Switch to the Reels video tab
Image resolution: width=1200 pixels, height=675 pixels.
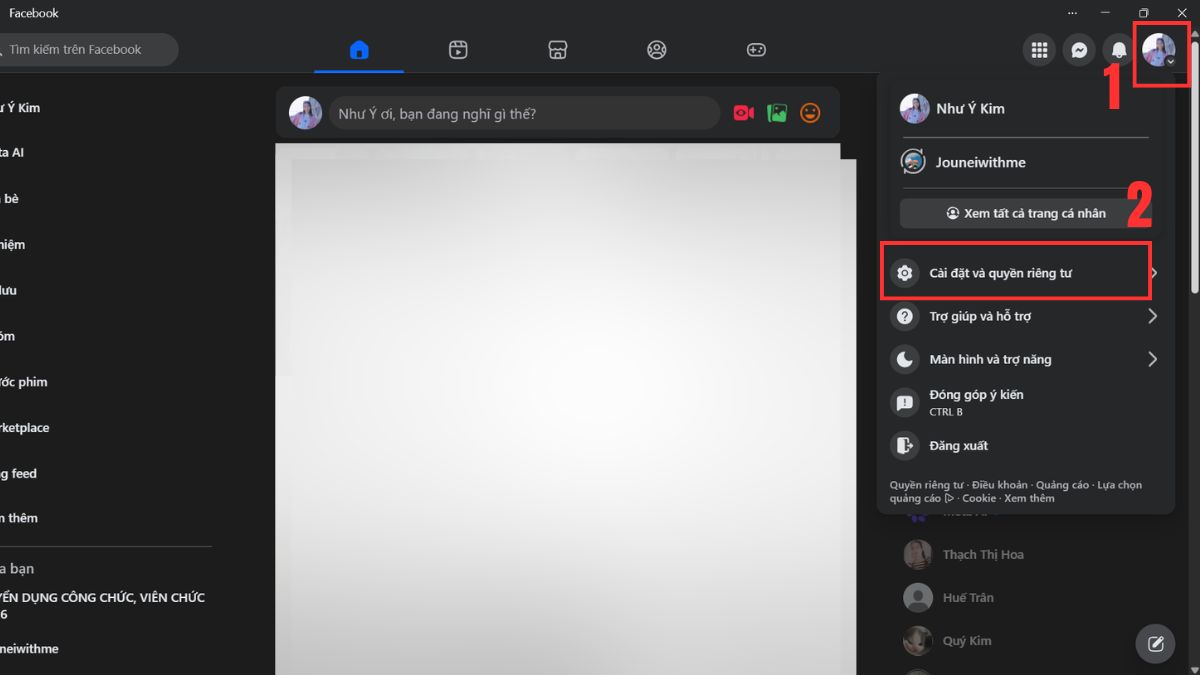pos(458,50)
